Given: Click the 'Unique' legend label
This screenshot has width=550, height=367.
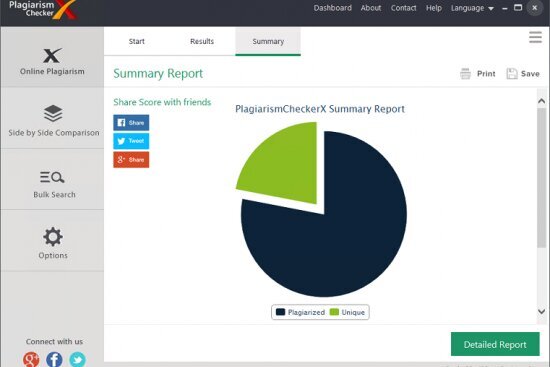Looking at the screenshot, I should coord(353,312).
